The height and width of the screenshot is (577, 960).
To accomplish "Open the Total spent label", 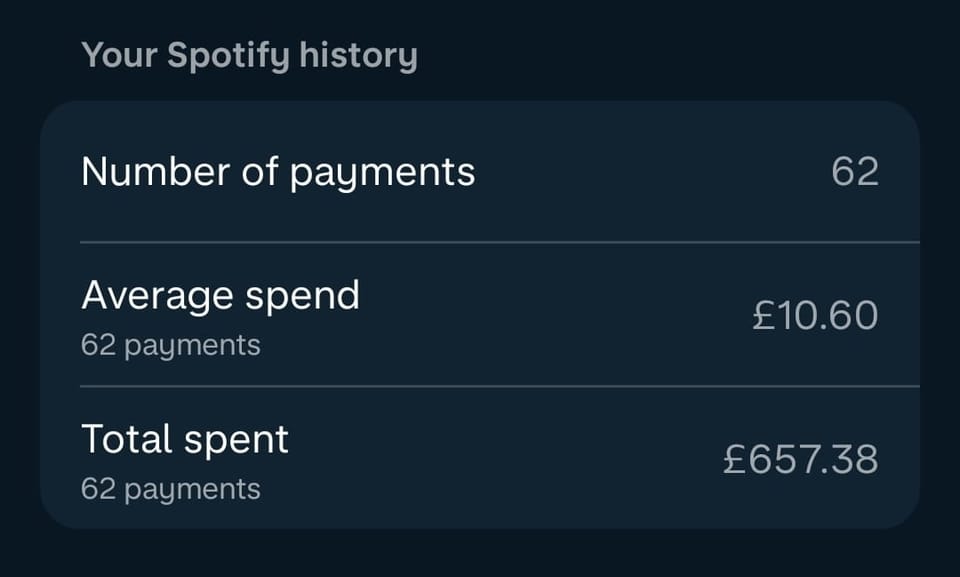I will [x=185, y=440].
